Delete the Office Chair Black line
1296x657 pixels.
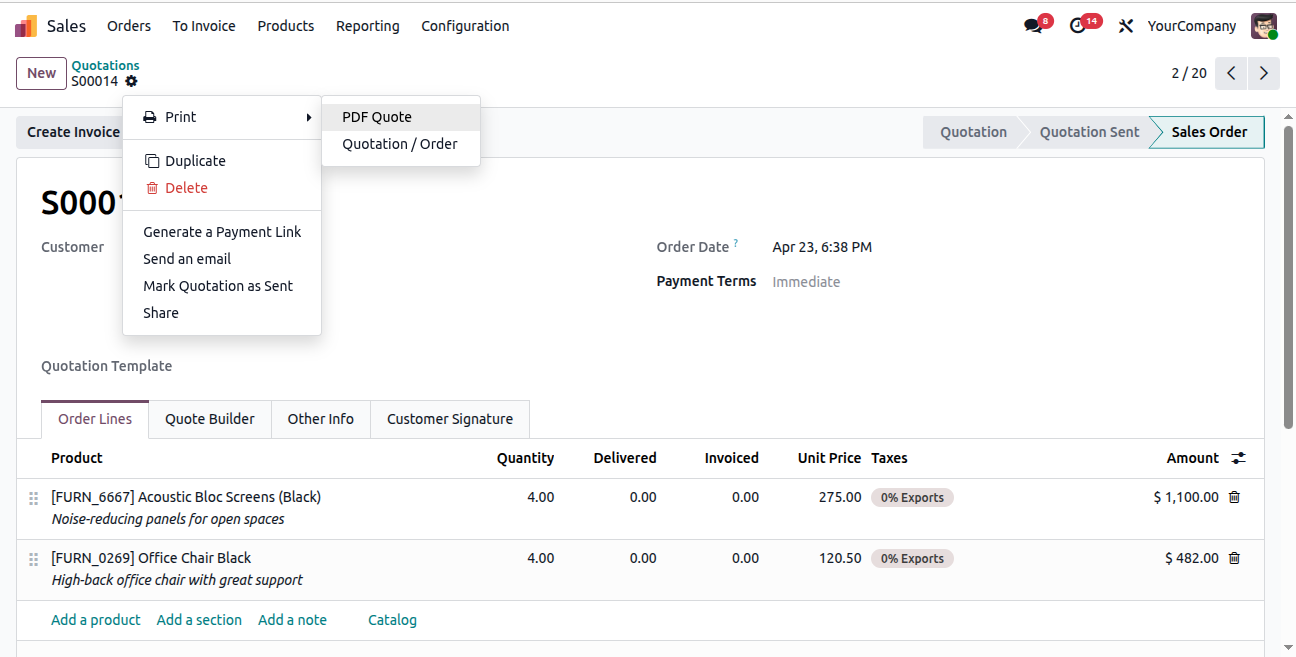coord(1234,558)
